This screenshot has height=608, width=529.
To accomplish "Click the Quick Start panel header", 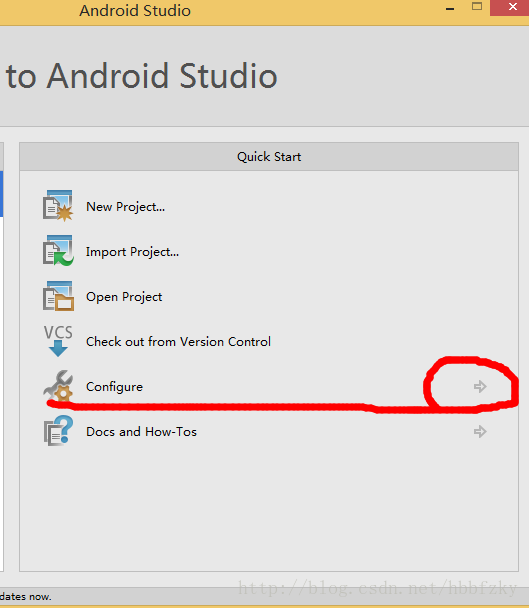I will 269,157.
